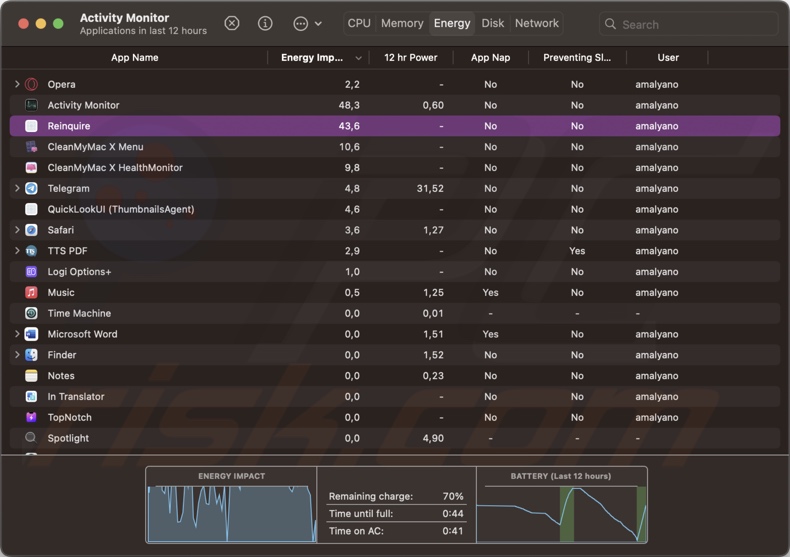Image resolution: width=790 pixels, height=557 pixels.
Task: Click the search field magnifier icon
Action: [610, 24]
